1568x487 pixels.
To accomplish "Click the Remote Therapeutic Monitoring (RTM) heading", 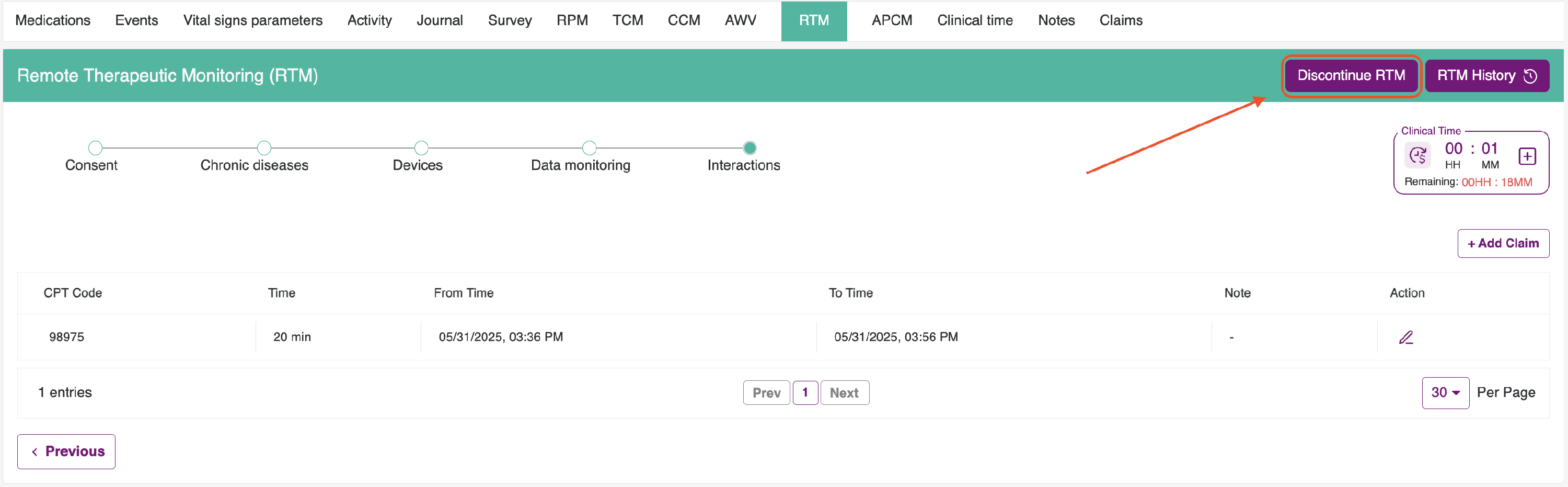I will pos(167,75).
